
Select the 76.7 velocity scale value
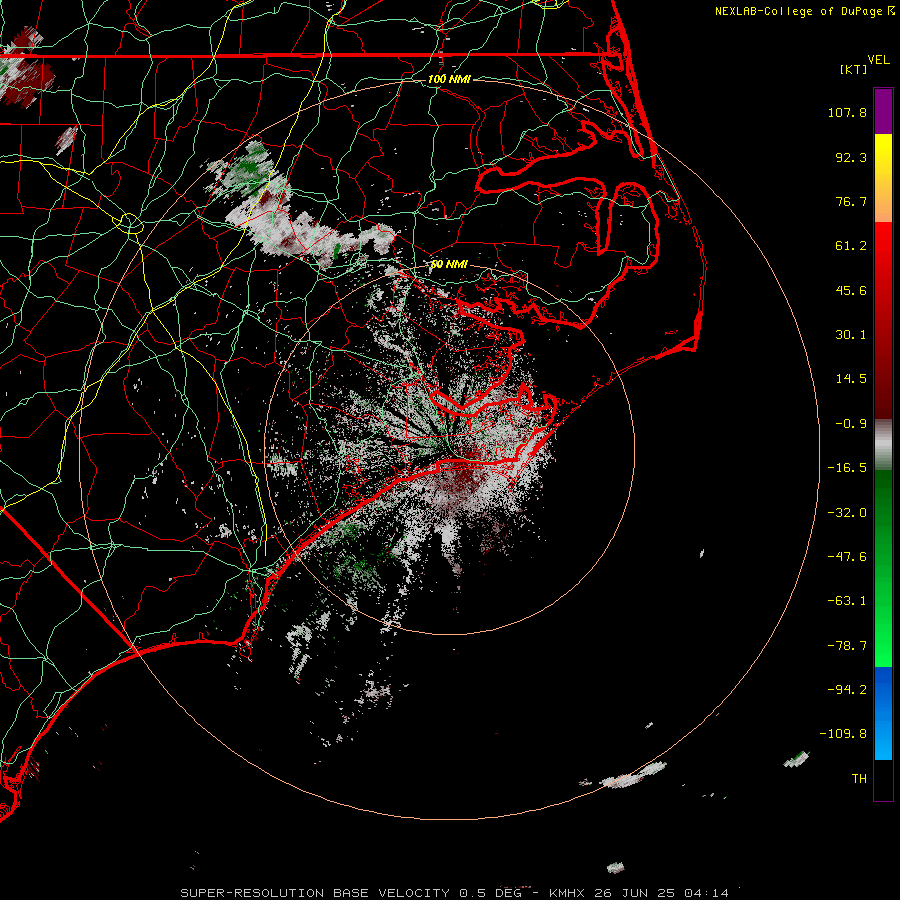click(x=851, y=201)
